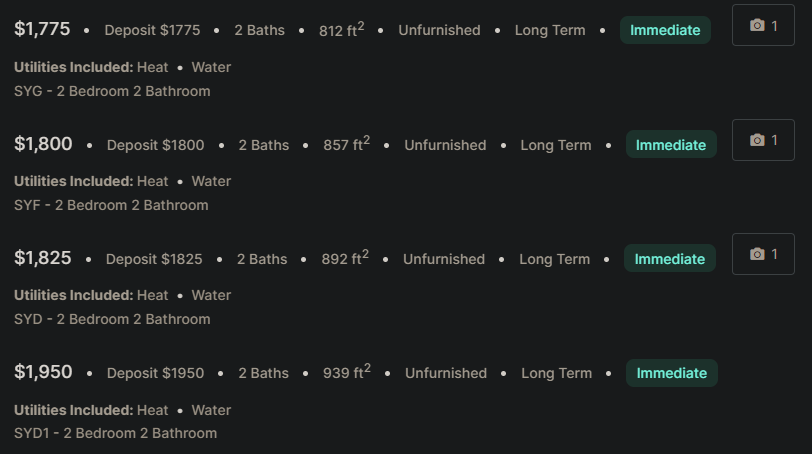This screenshot has height=454, width=812.
Task: Click Immediate badge on $1,775 unit
Action: 665,30
